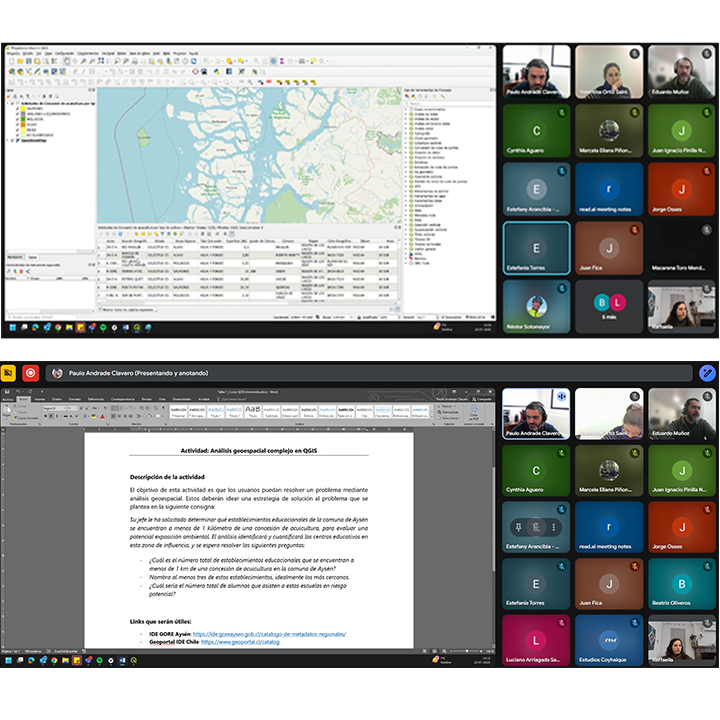The image size is (720, 720).
Task: Collapse the Solicitudes de Concesión layer group
Action: coord(5,103)
